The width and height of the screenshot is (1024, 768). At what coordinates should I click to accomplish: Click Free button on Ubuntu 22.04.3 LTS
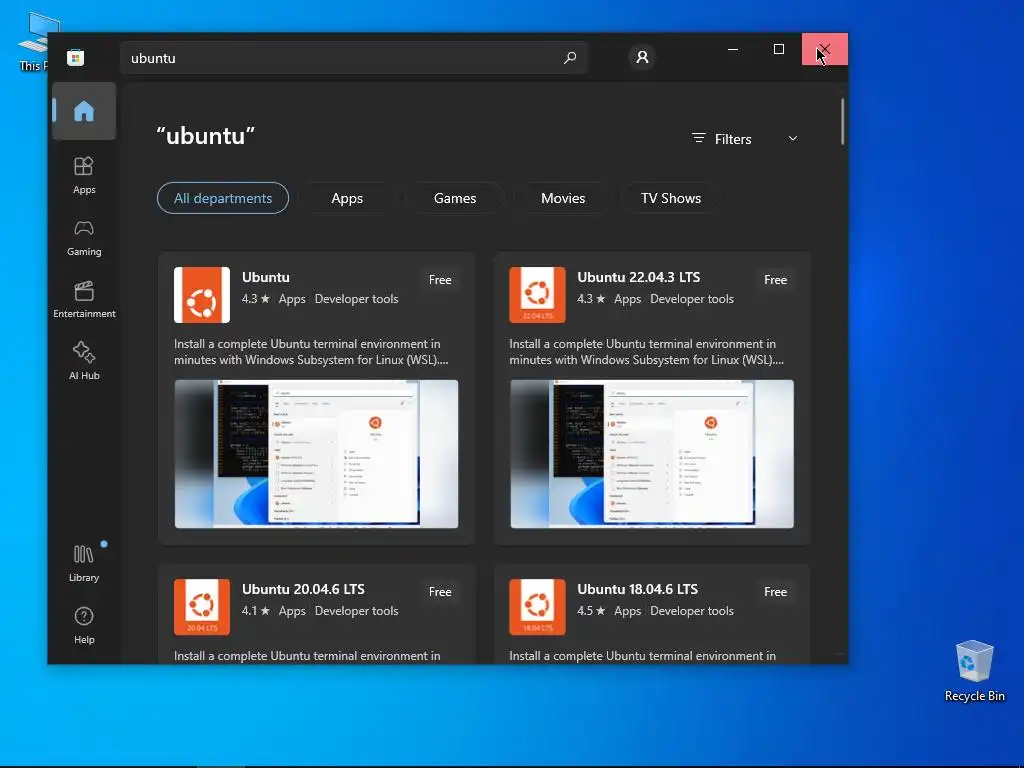(775, 280)
